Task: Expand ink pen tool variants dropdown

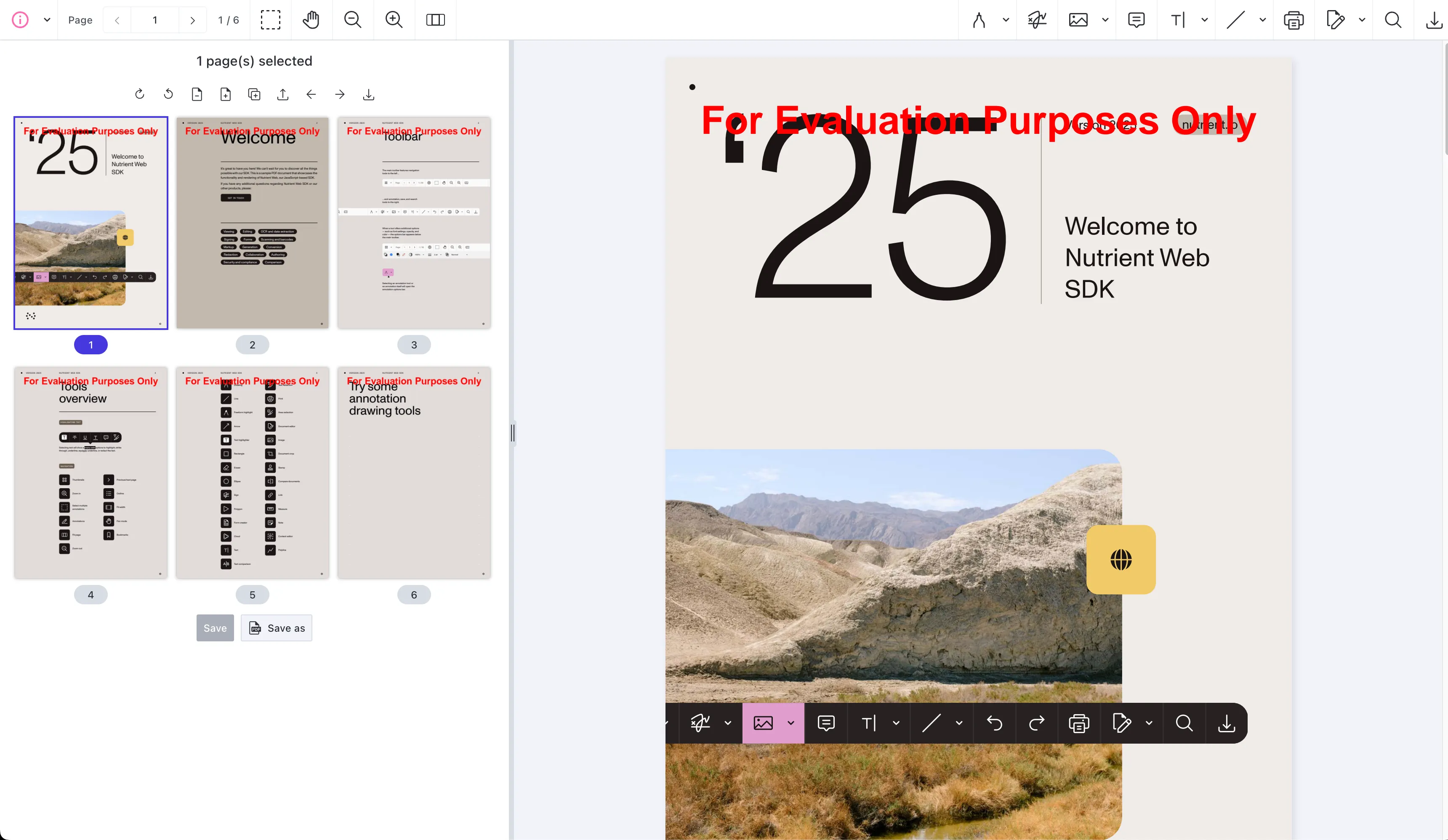Action: tap(1006, 20)
